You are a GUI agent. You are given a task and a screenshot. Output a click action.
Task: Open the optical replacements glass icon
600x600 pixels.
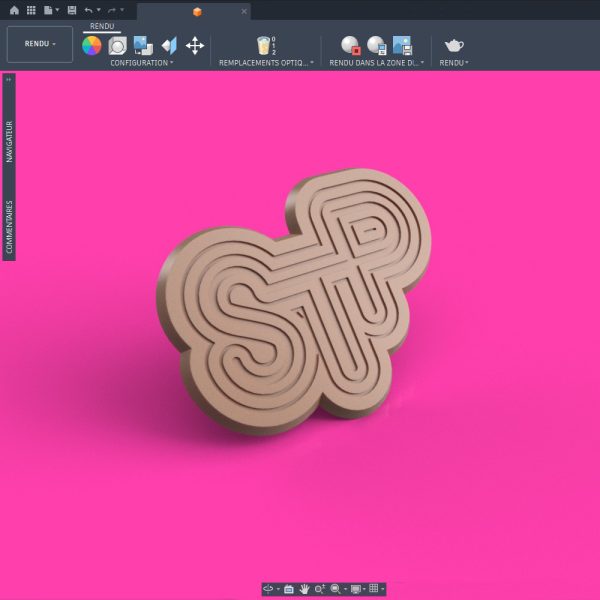tap(266, 46)
